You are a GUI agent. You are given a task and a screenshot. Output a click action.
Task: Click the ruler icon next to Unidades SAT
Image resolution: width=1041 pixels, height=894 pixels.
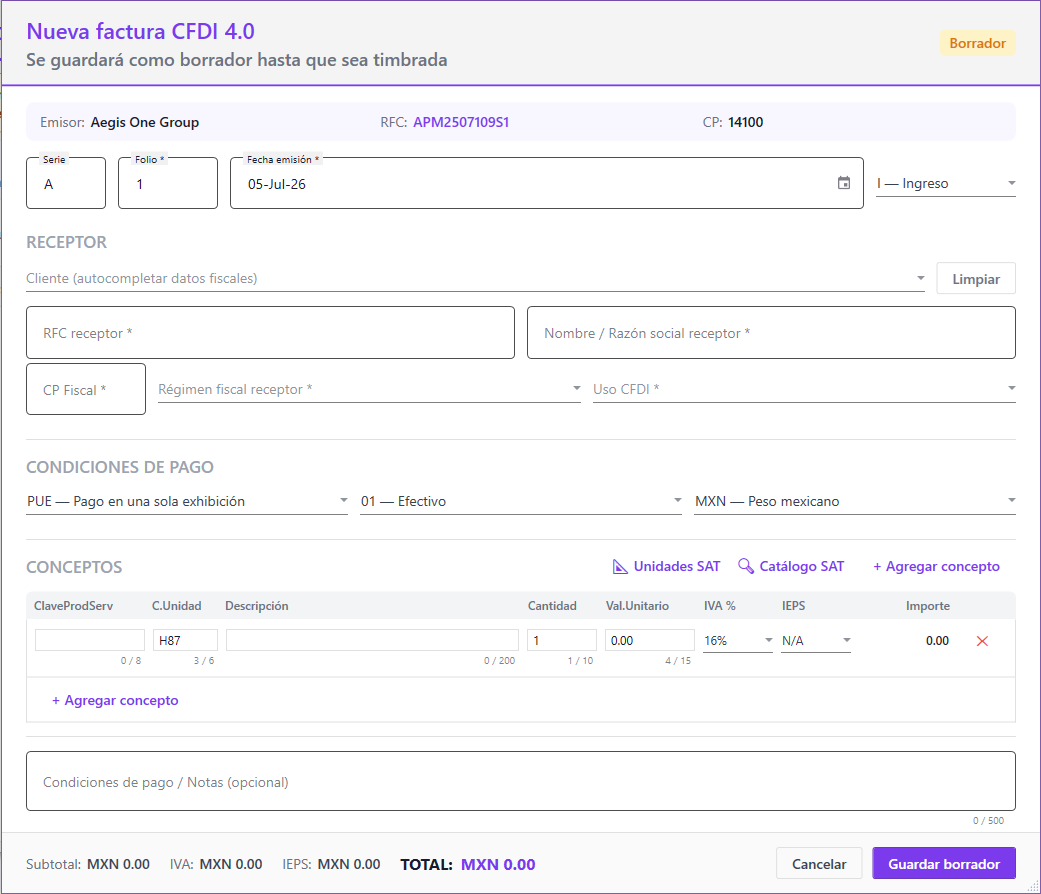pyautogui.click(x=619, y=567)
